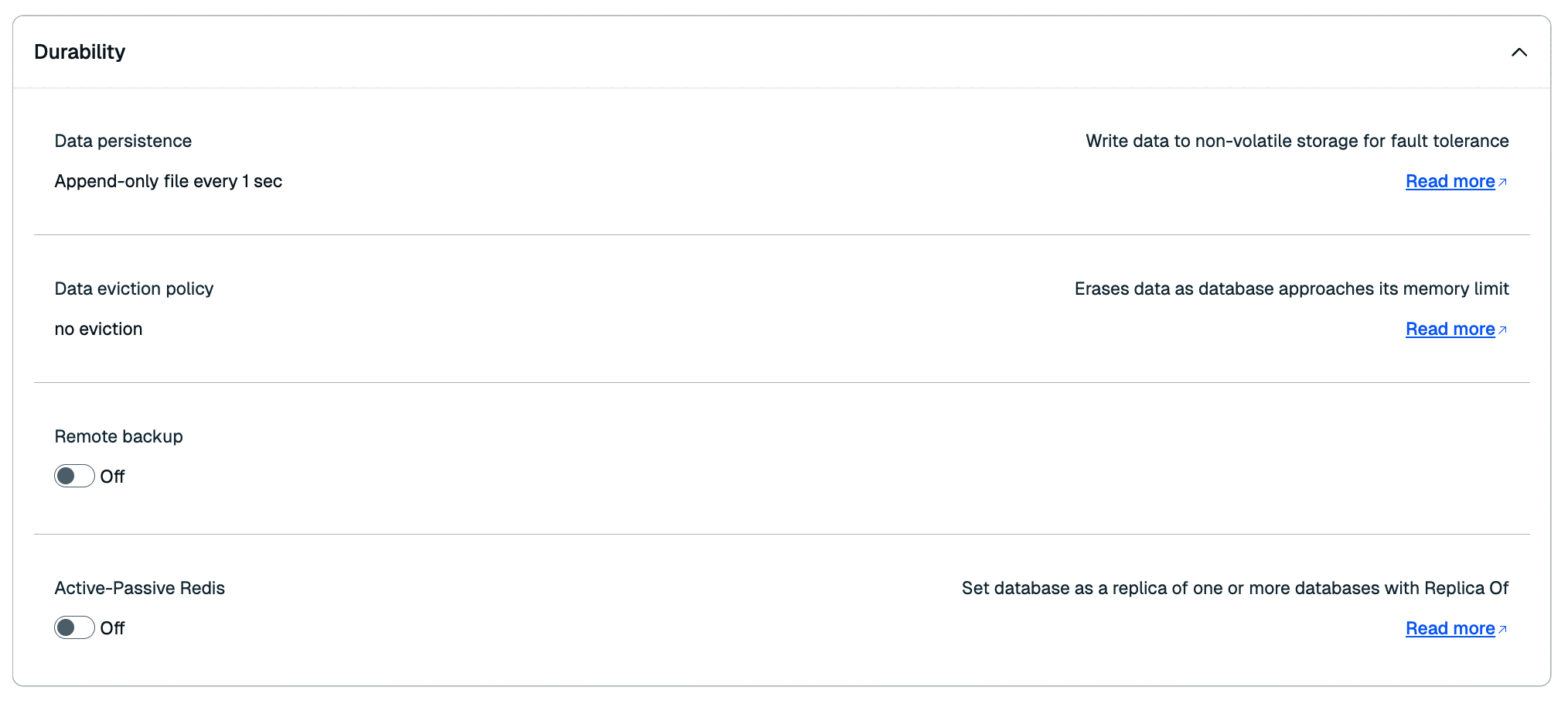Click the Active-Passive Redis label
1568x704 pixels.
pyautogui.click(x=139, y=588)
